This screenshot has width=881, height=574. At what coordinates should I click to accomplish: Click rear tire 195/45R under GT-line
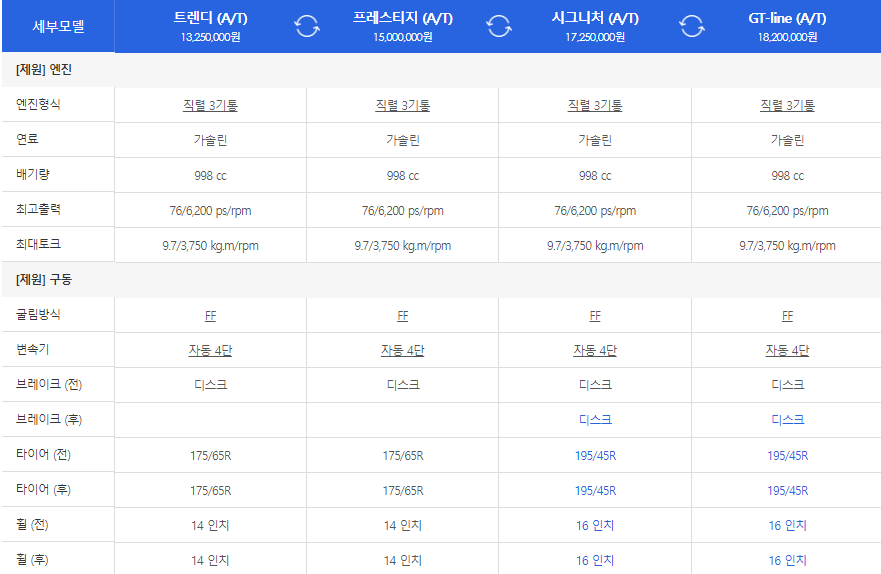pyautogui.click(x=787, y=490)
